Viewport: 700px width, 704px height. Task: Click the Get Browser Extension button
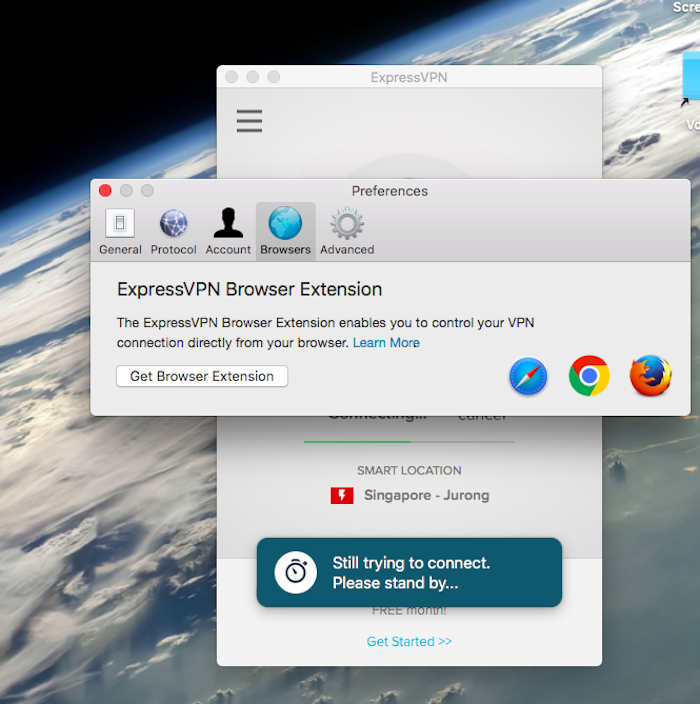coord(202,376)
